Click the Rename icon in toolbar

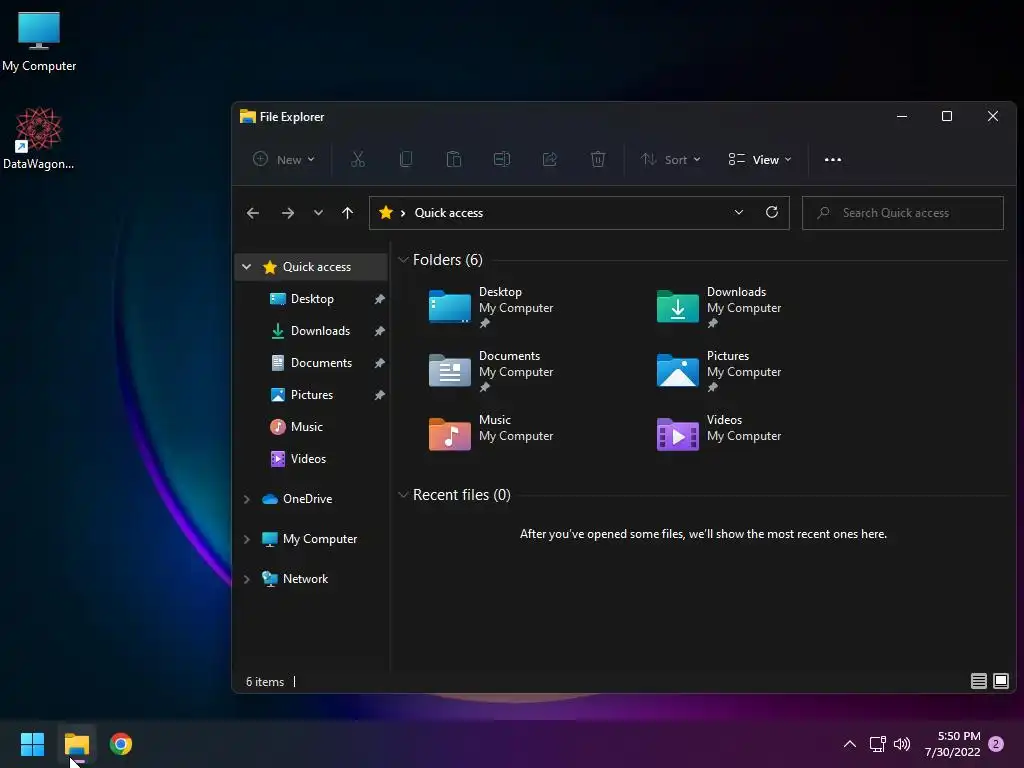click(x=502, y=159)
